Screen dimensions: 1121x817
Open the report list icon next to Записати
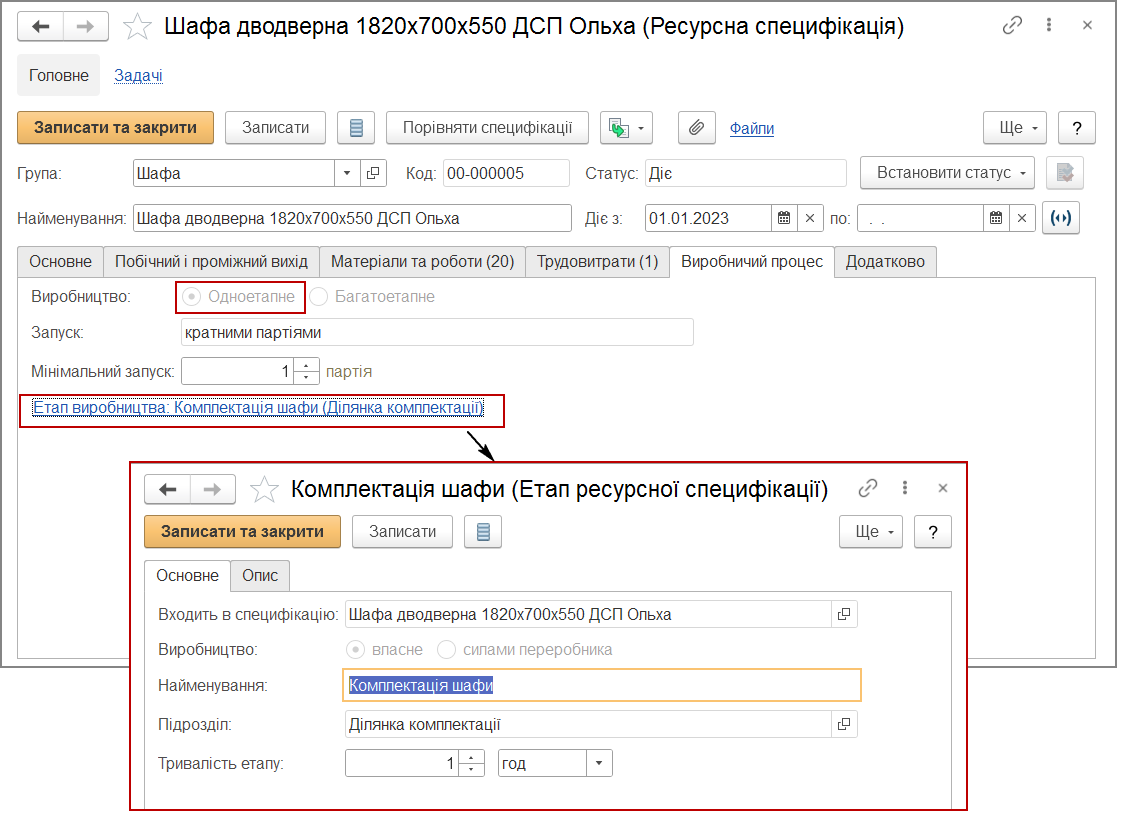(356, 128)
